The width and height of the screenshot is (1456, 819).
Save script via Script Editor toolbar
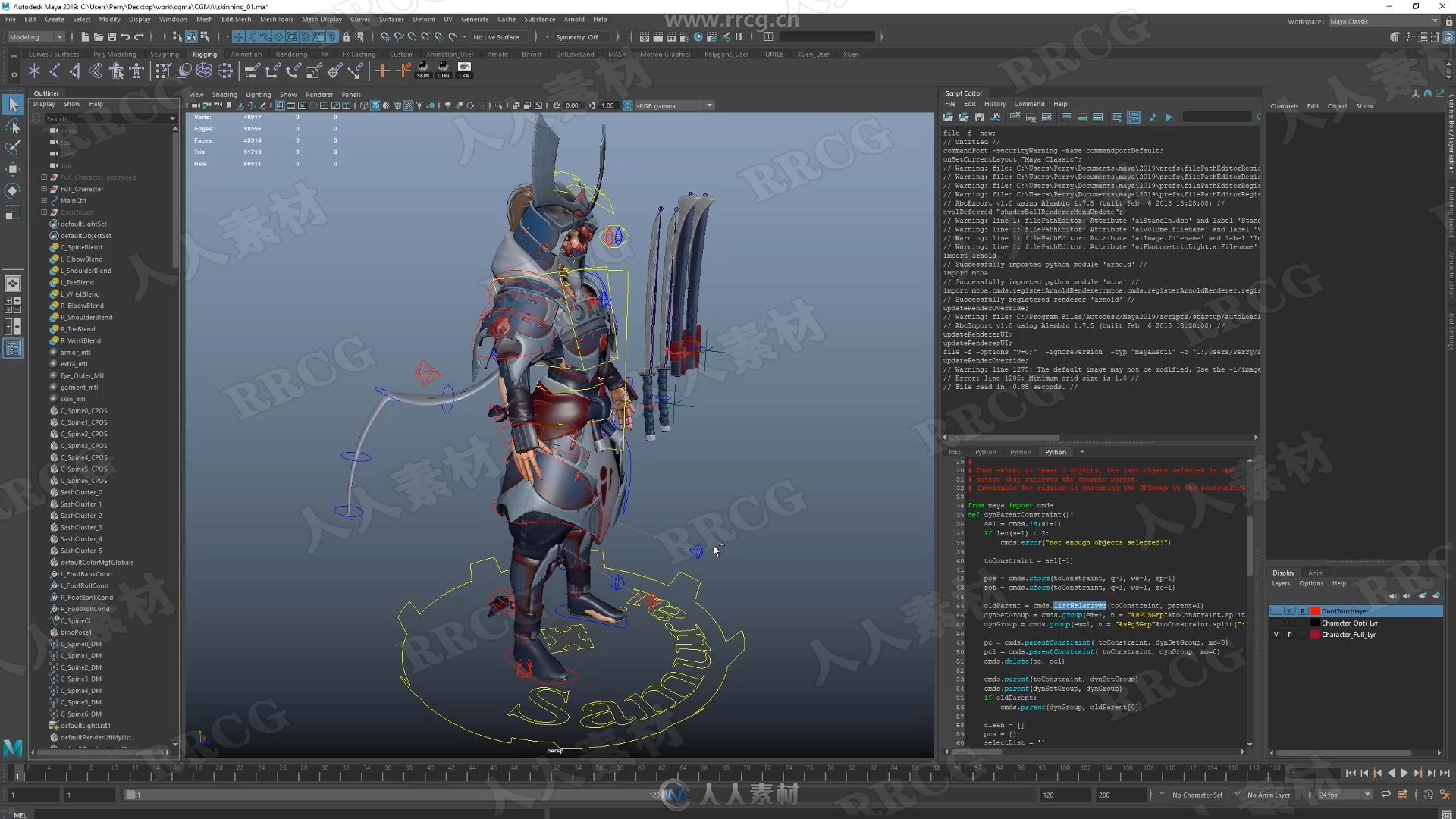[979, 118]
